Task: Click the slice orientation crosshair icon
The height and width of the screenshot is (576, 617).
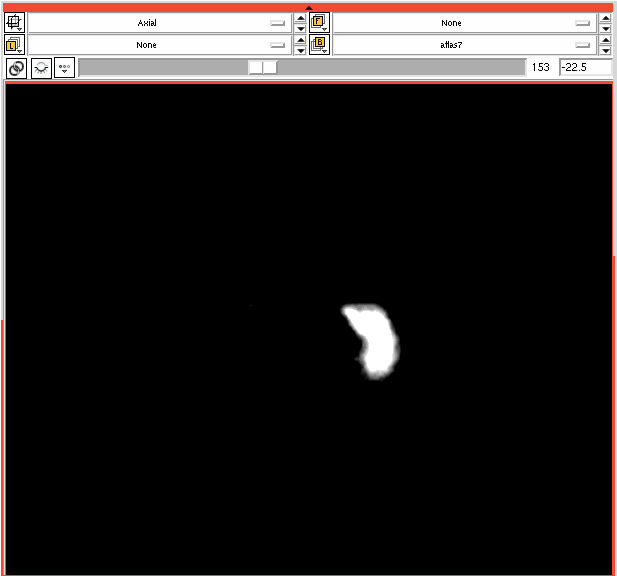Action: 16,23
